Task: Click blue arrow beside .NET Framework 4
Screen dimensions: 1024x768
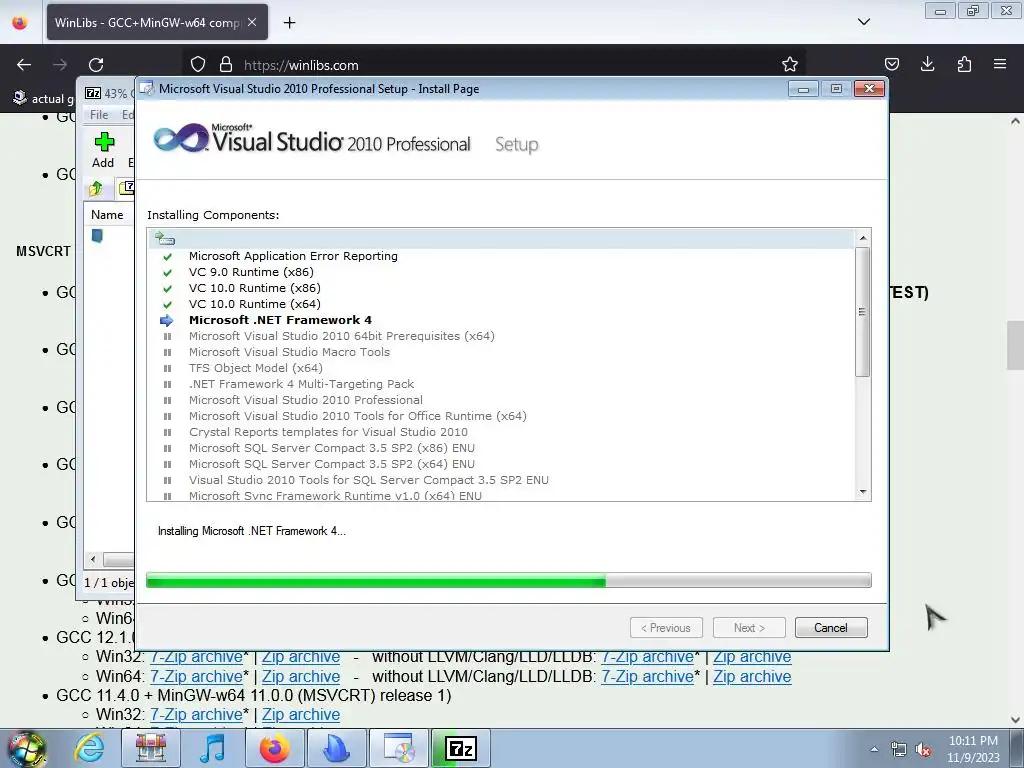Action: pyautogui.click(x=167, y=320)
